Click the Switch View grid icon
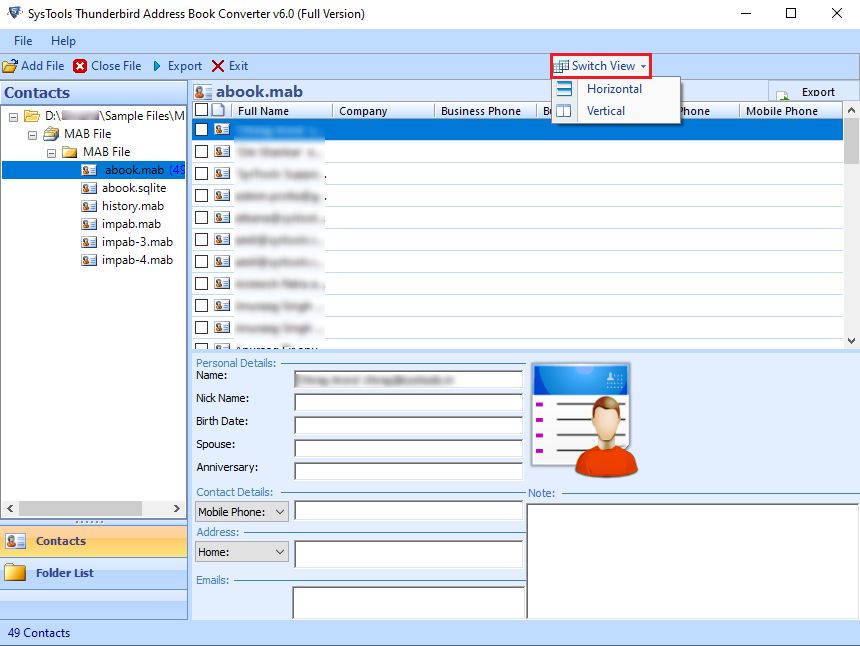Viewport: 860px width, 646px height. coord(561,66)
